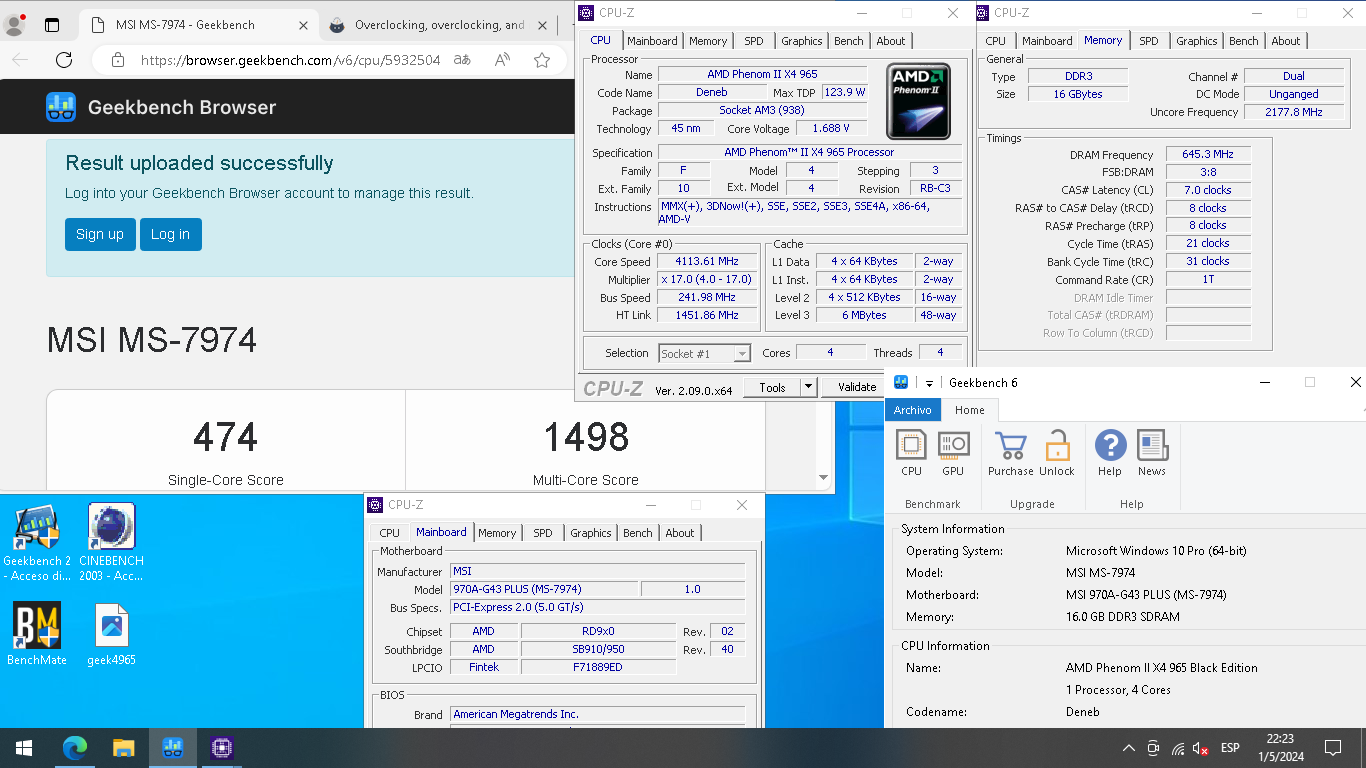Viewport: 1366px width, 768px height.
Task: Click the motherboard model 970A-G43 PLUS field in CPU-Z
Action: point(544,589)
